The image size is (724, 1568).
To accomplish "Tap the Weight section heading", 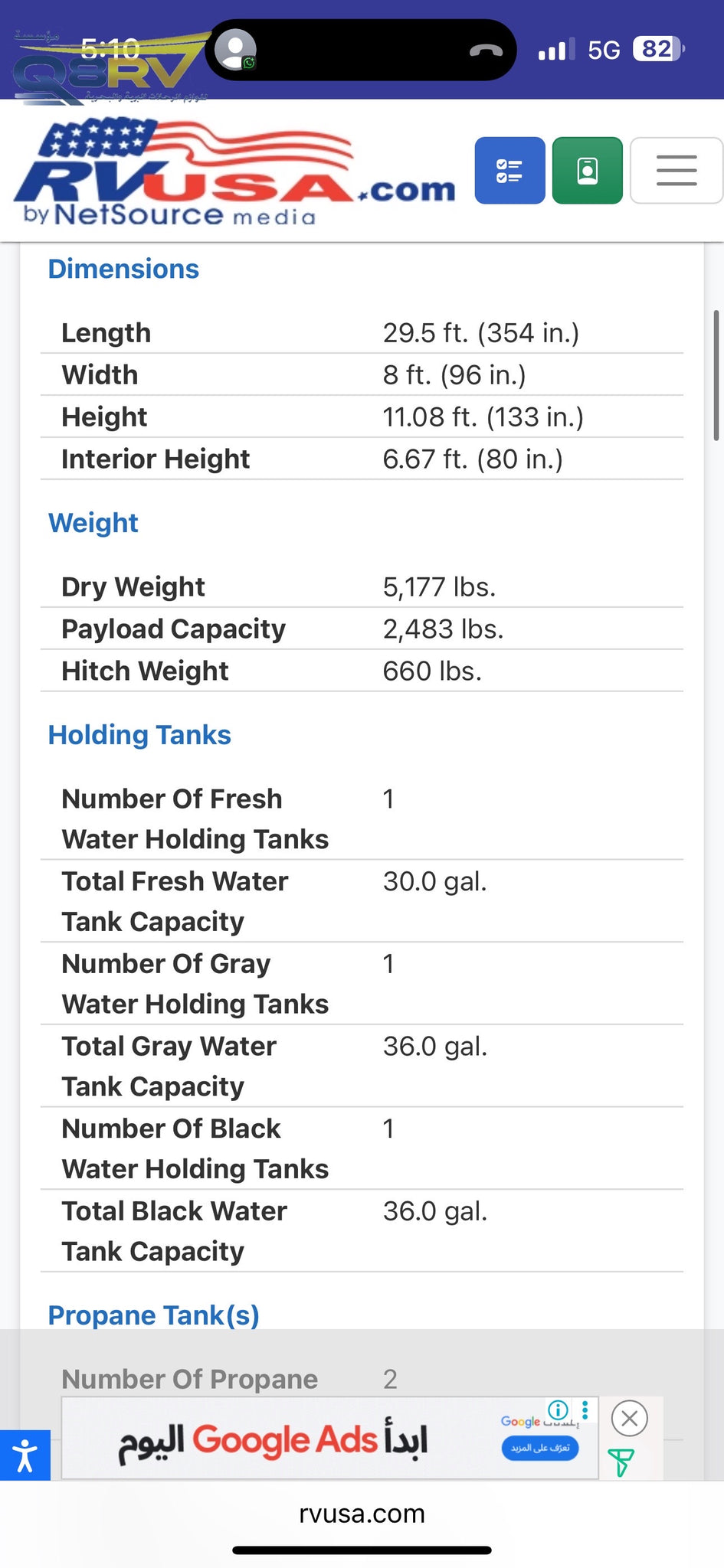I will pos(93,523).
